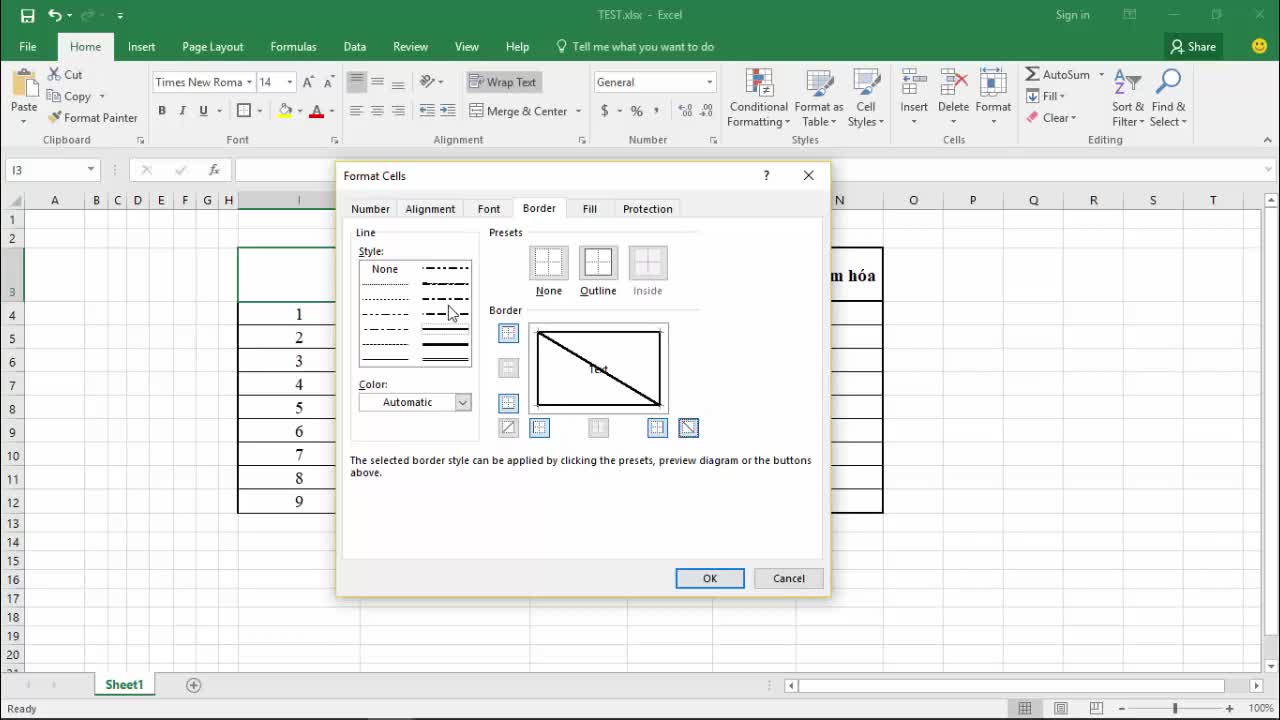The height and width of the screenshot is (720, 1280).
Task: Click the horizontal scrollbar track
Action: (x=1011, y=686)
